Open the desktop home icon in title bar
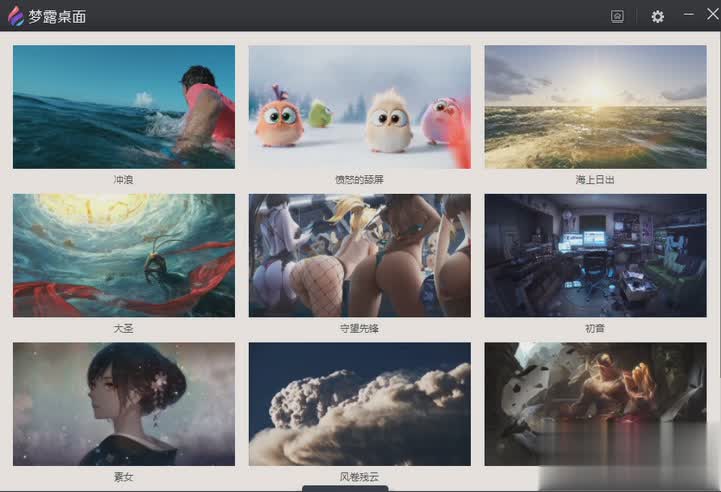 (617, 16)
